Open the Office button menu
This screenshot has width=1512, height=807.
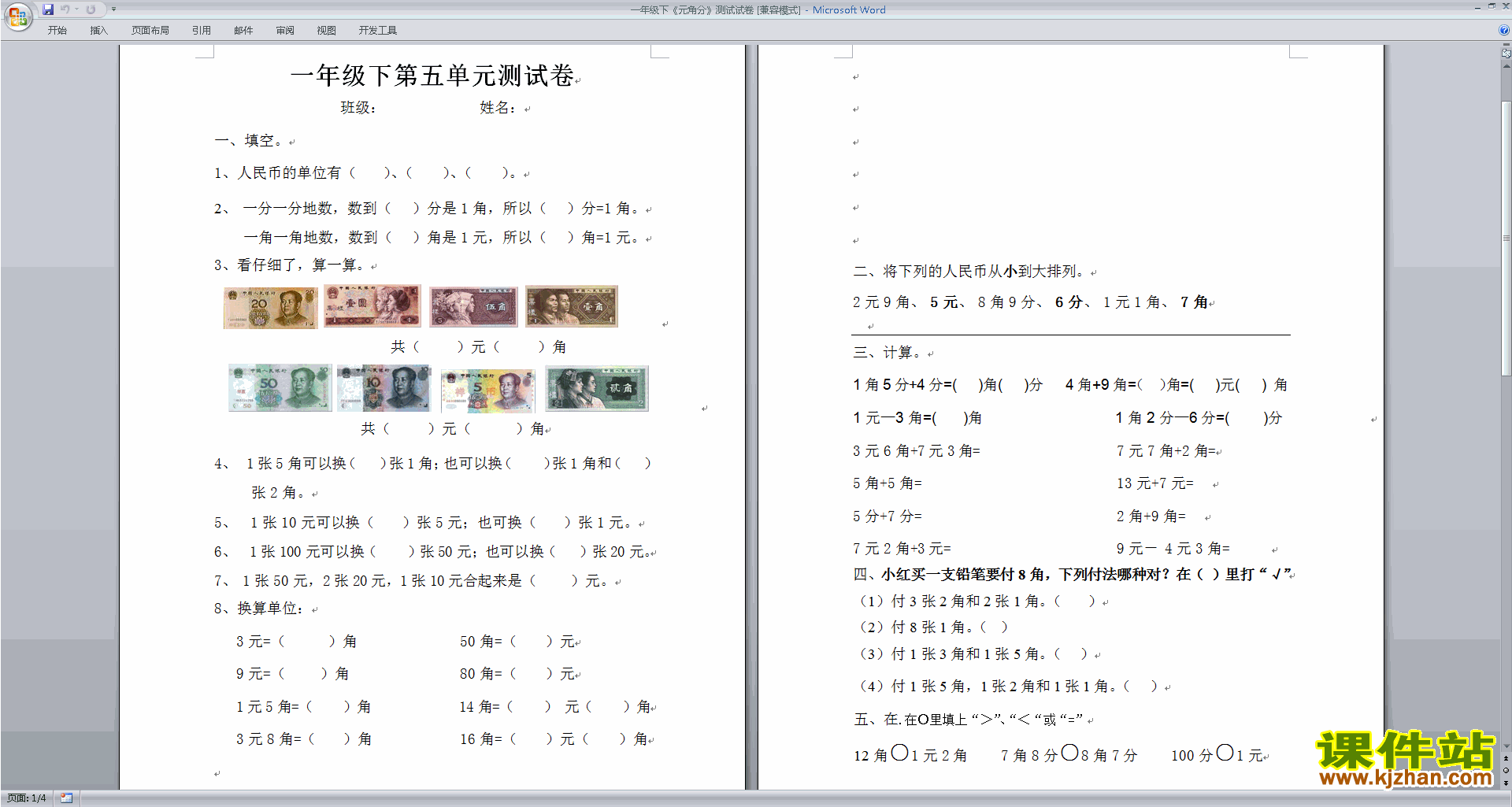(17, 16)
